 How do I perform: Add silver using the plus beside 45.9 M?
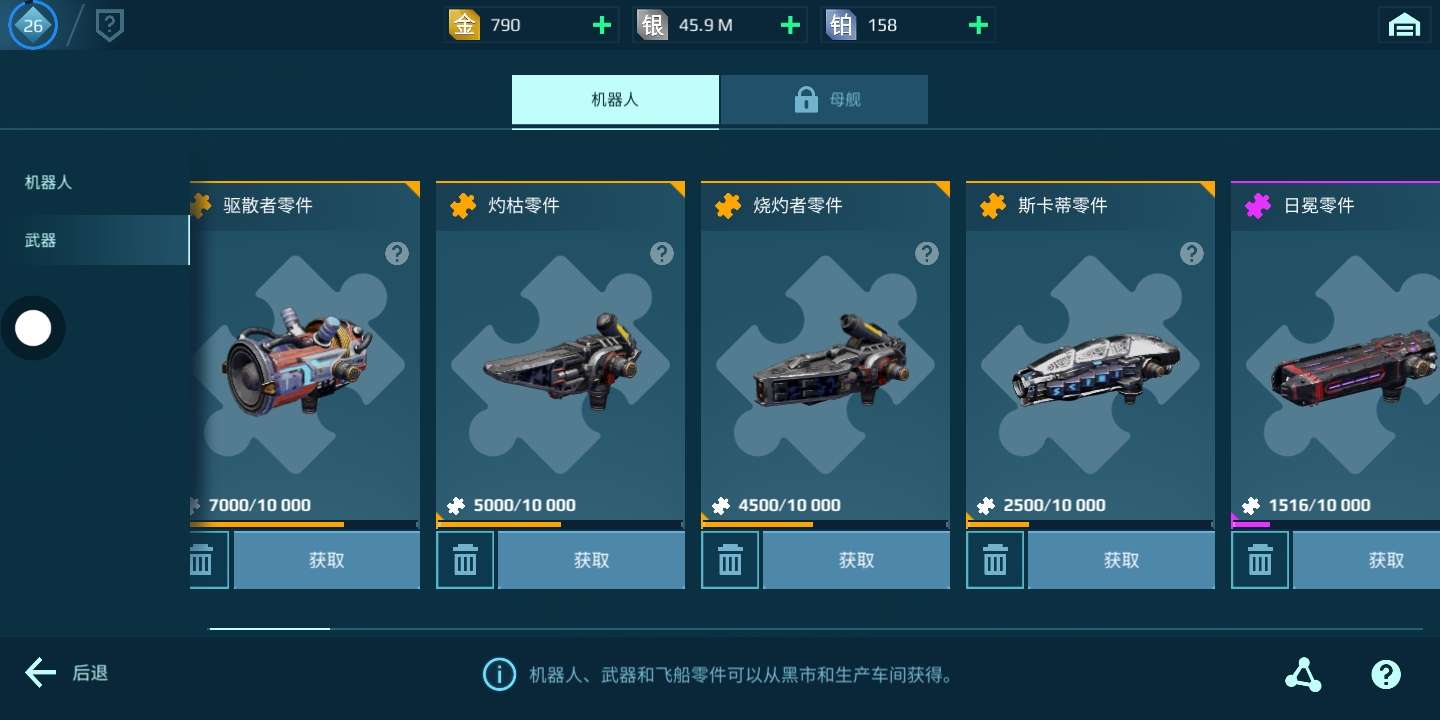[x=790, y=25]
